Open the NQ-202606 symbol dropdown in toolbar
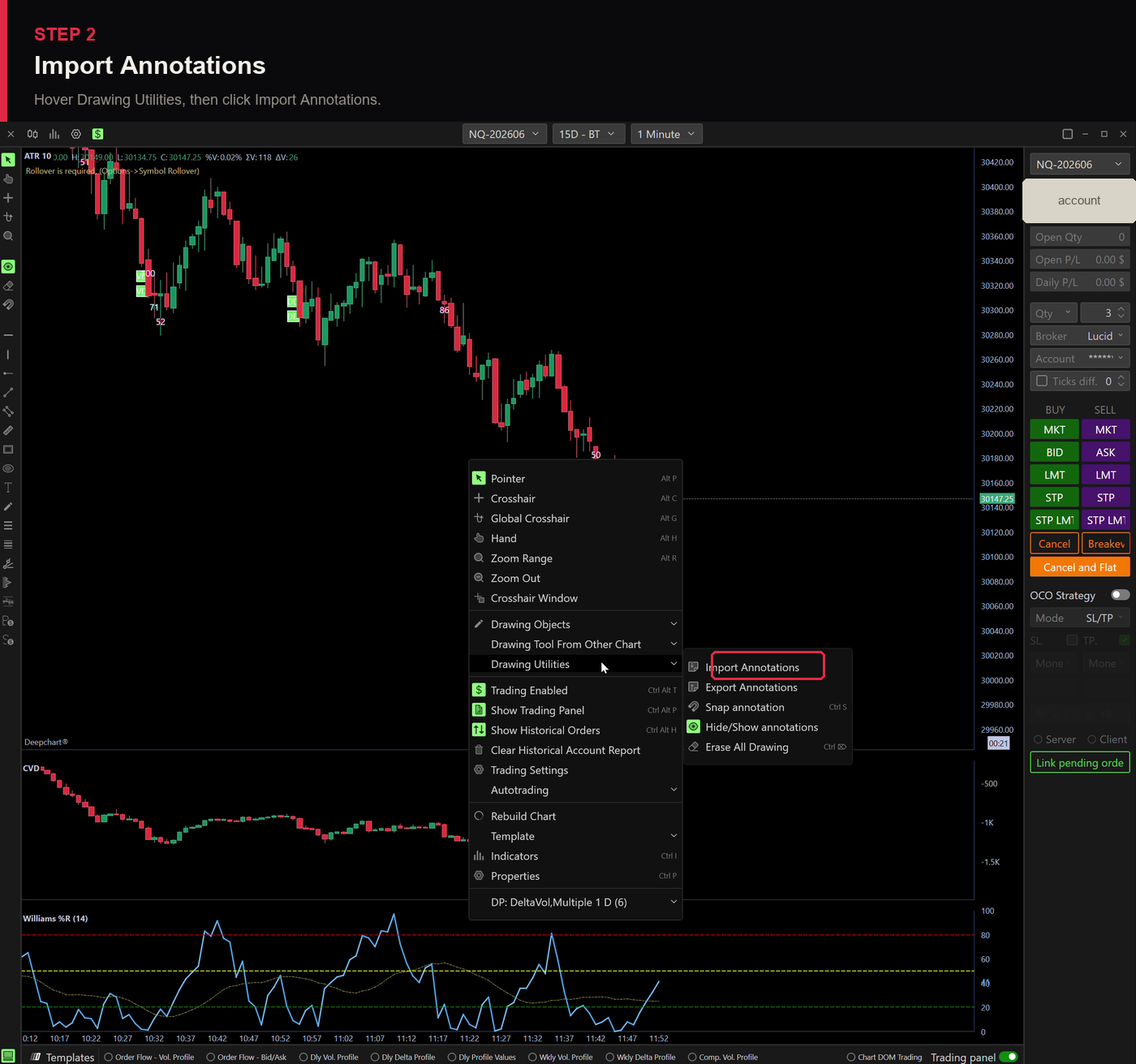Image resolution: width=1136 pixels, height=1064 pixels. [x=504, y=134]
